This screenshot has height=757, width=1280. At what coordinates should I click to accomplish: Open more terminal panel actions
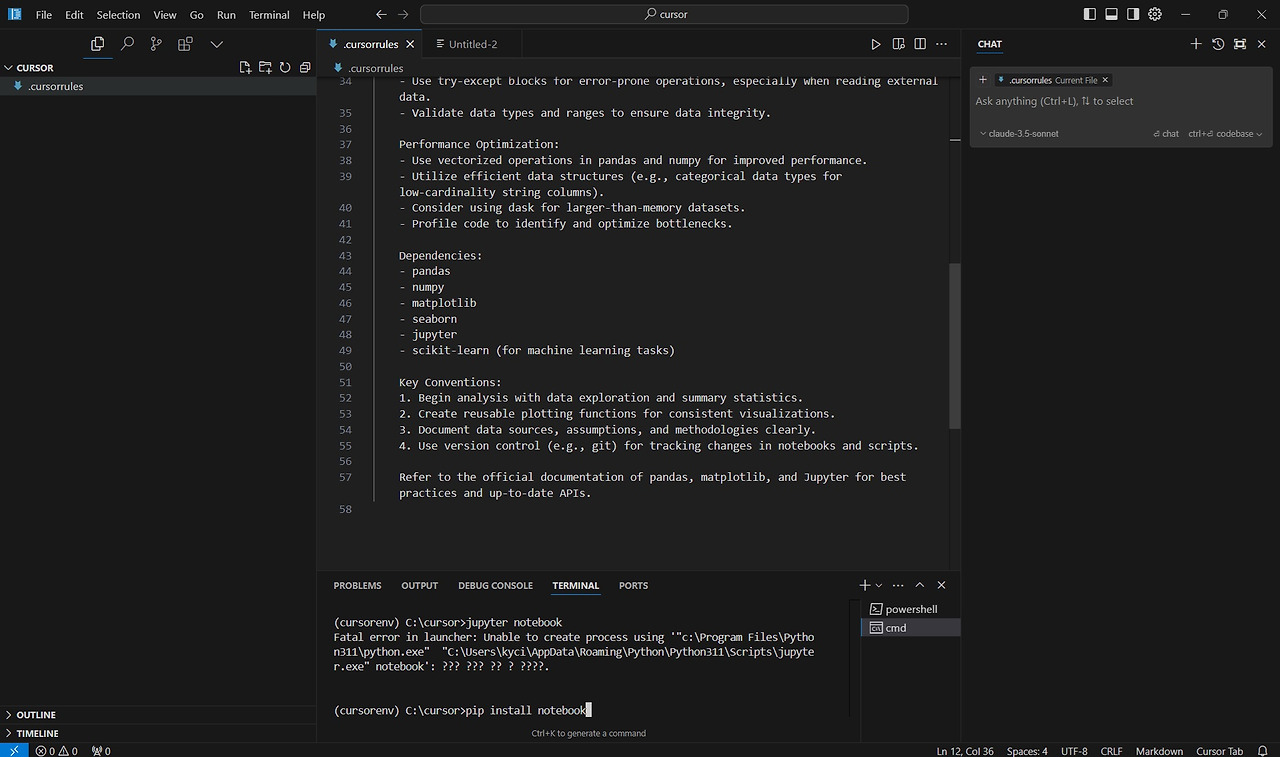point(898,585)
